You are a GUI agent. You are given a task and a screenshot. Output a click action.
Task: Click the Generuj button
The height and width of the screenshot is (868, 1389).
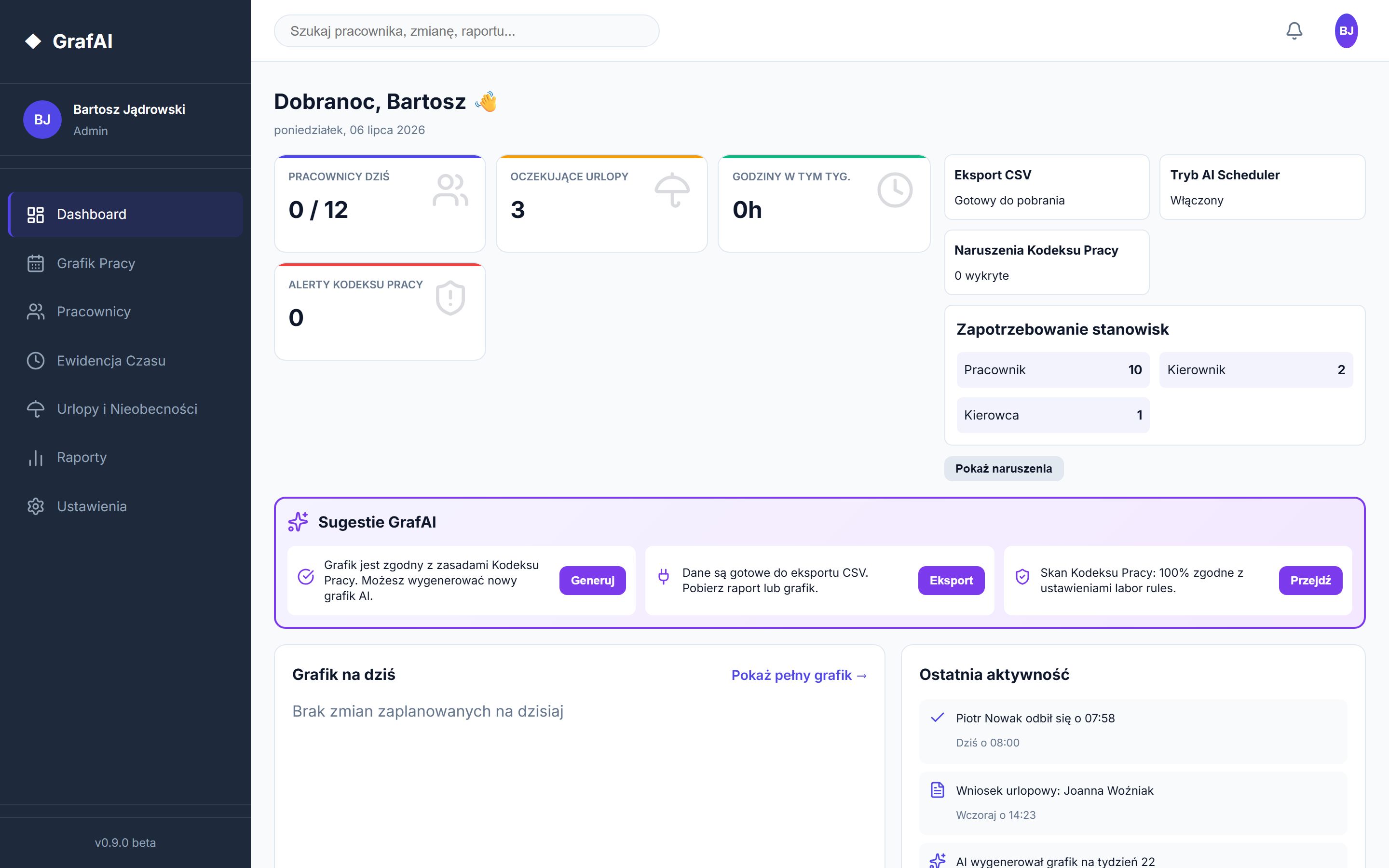pos(592,581)
